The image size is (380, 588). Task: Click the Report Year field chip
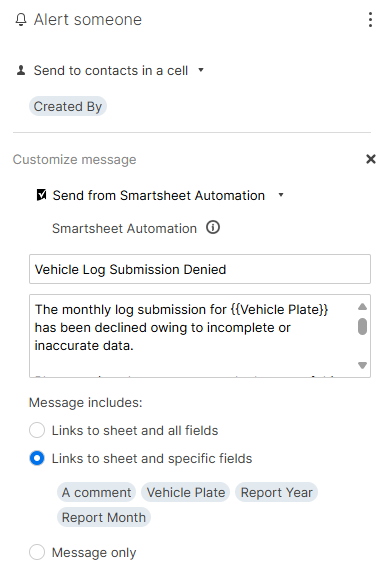coord(276,492)
